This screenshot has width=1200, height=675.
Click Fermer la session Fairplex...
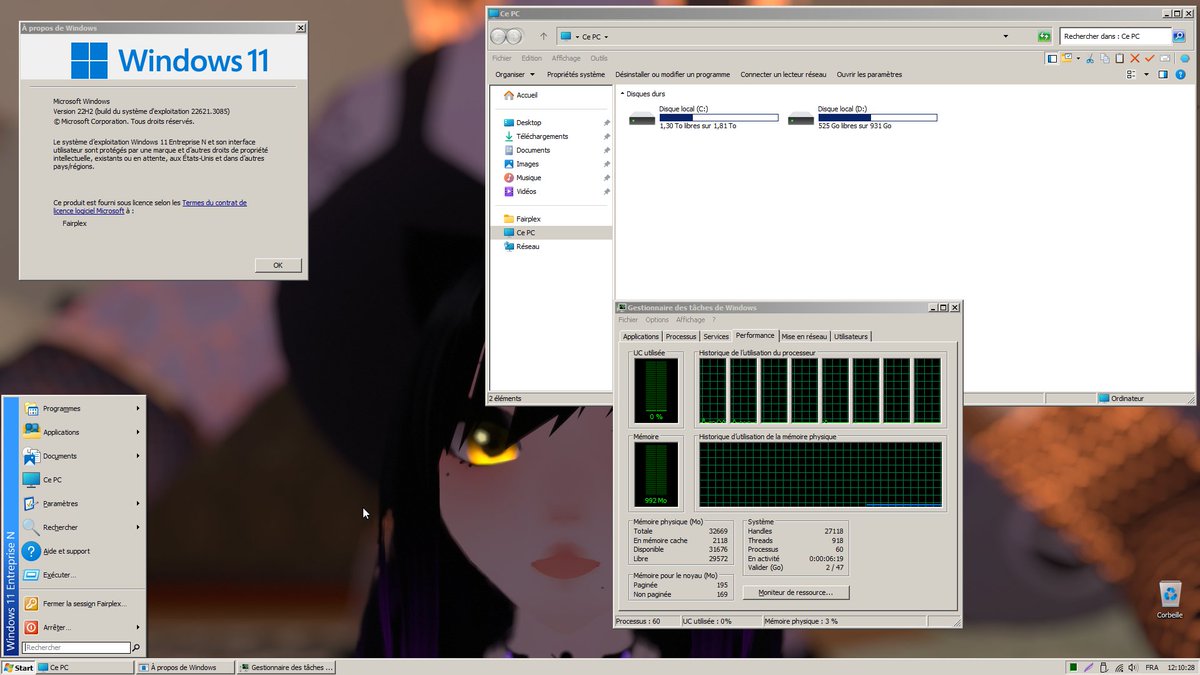click(82, 603)
